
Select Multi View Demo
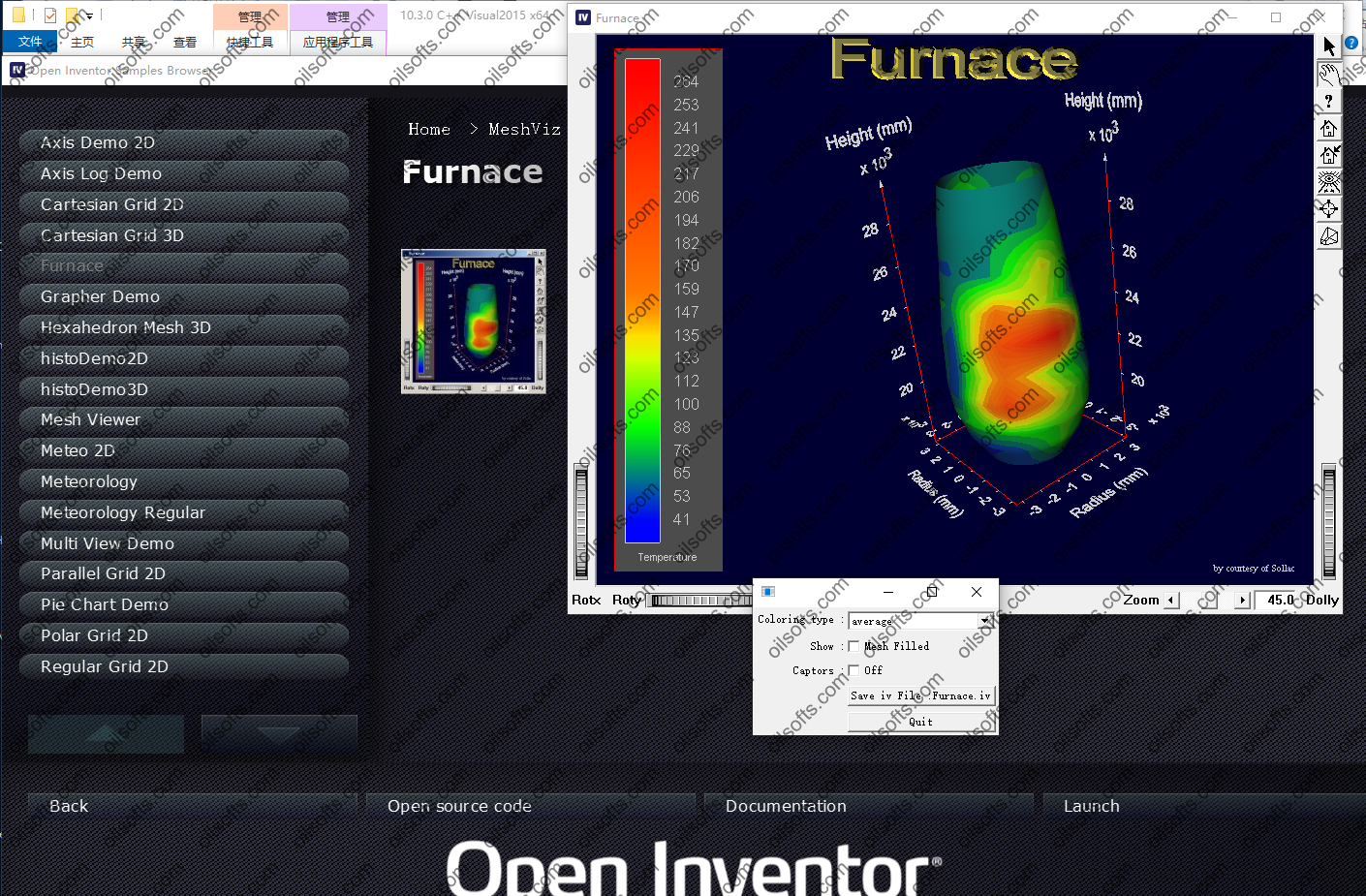click(184, 543)
